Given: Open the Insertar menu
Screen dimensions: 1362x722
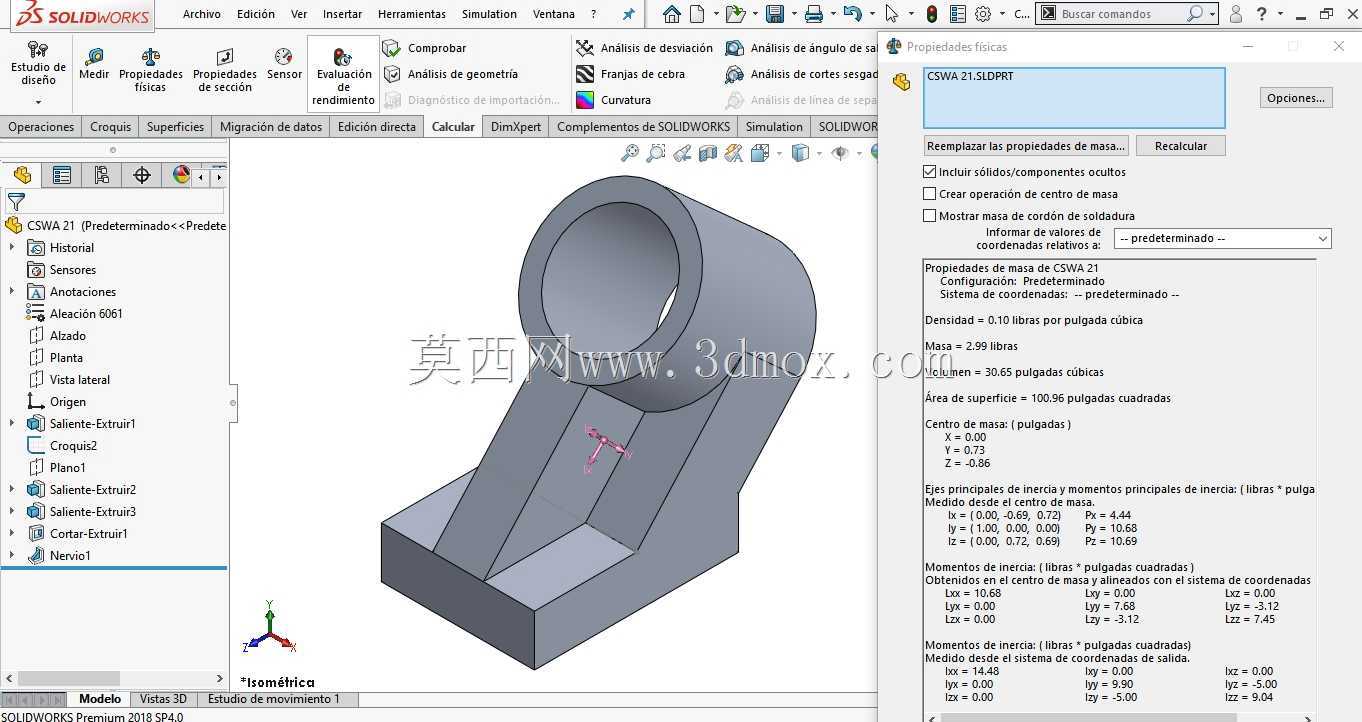Looking at the screenshot, I should (343, 14).
